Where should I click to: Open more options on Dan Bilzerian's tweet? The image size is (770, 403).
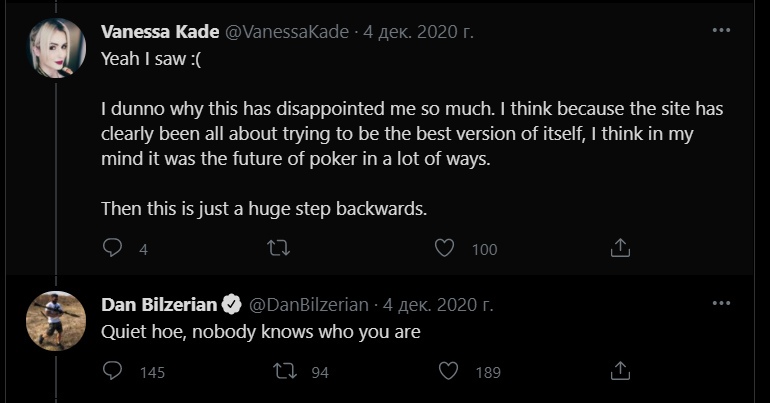pyautogui.click(x=721, y=303)
